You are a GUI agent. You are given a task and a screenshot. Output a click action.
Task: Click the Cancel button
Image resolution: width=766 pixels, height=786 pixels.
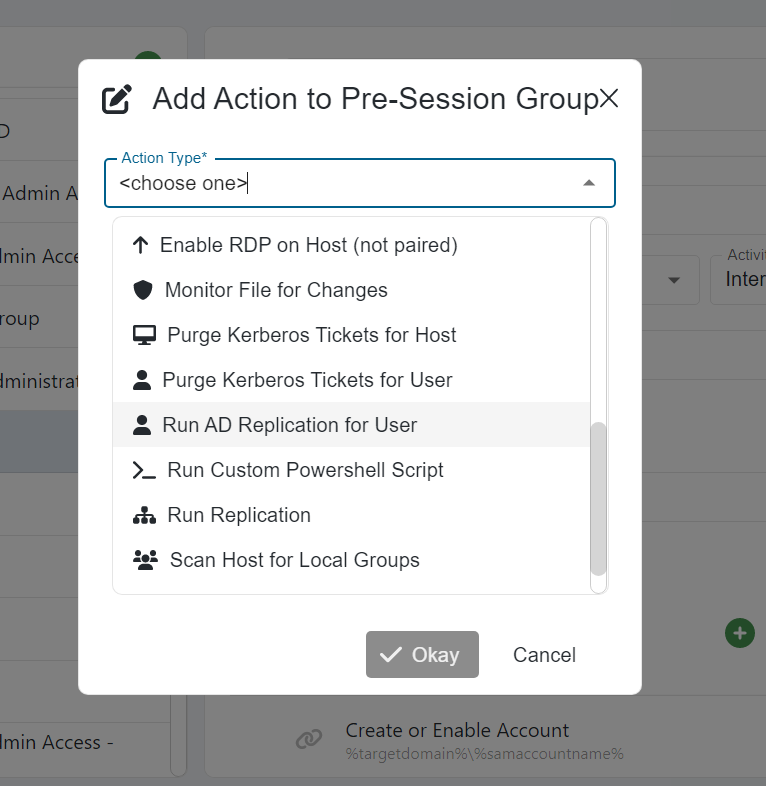click(544, 655)
